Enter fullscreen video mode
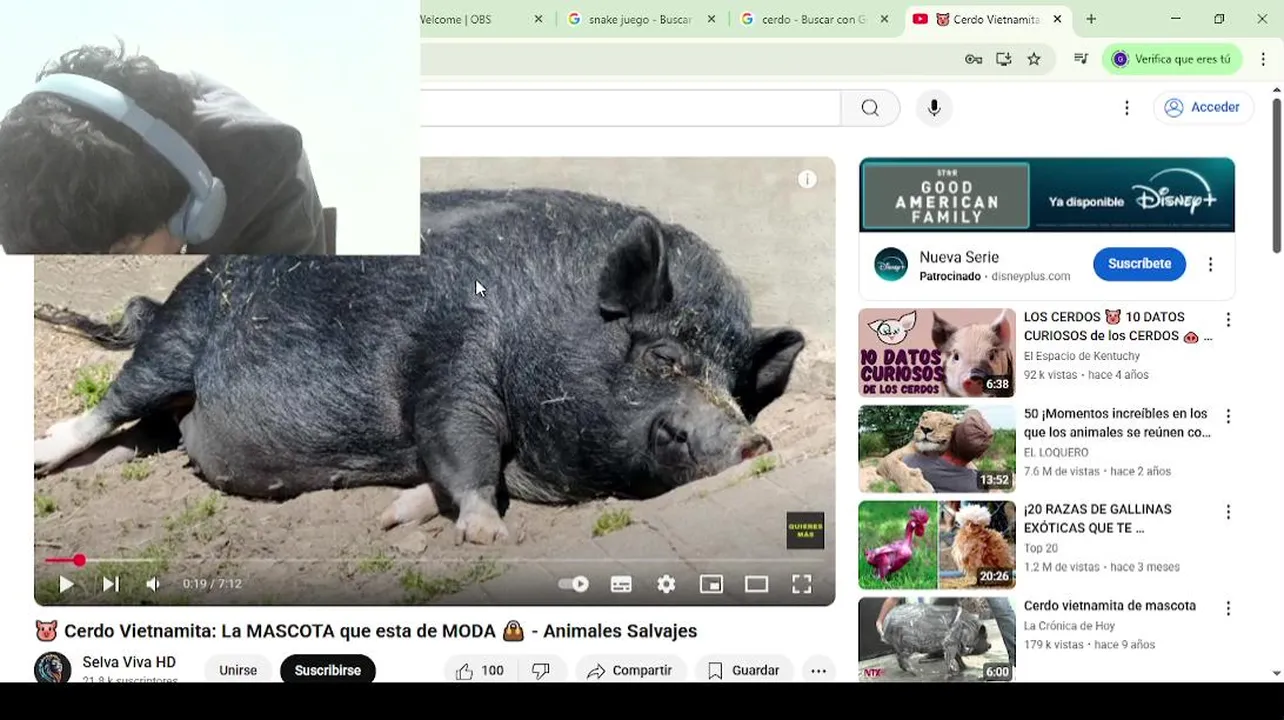 point(802,585)
